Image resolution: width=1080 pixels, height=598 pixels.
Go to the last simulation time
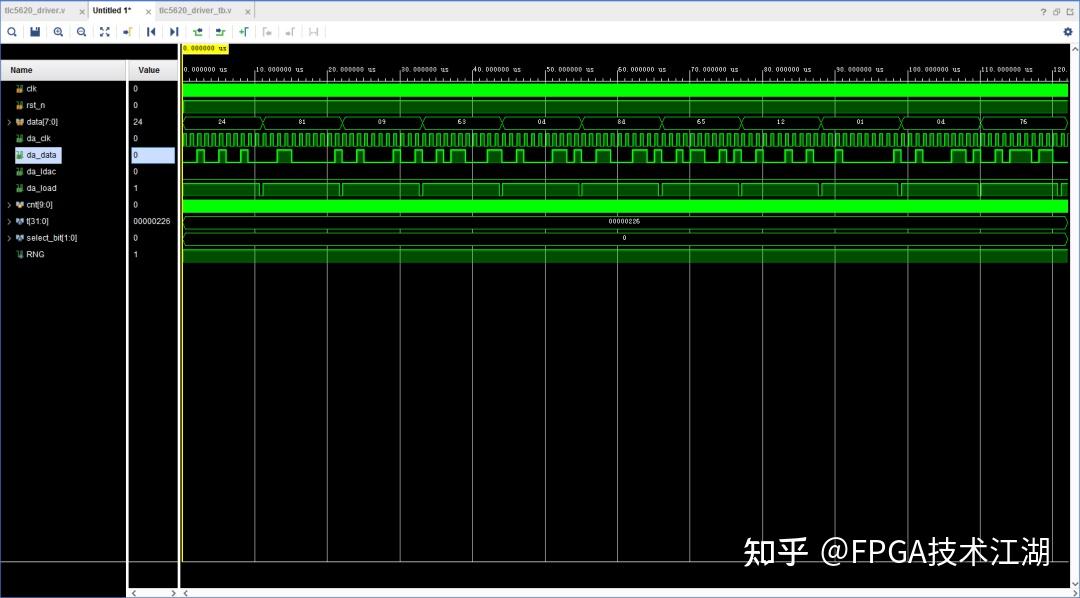174,32
